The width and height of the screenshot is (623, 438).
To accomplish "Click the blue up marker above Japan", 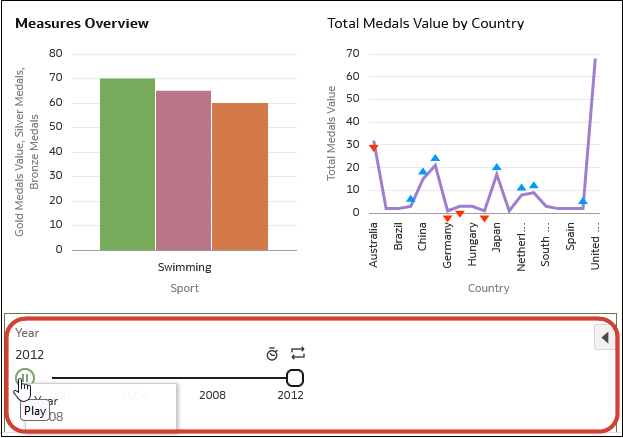I will (497, 167).
